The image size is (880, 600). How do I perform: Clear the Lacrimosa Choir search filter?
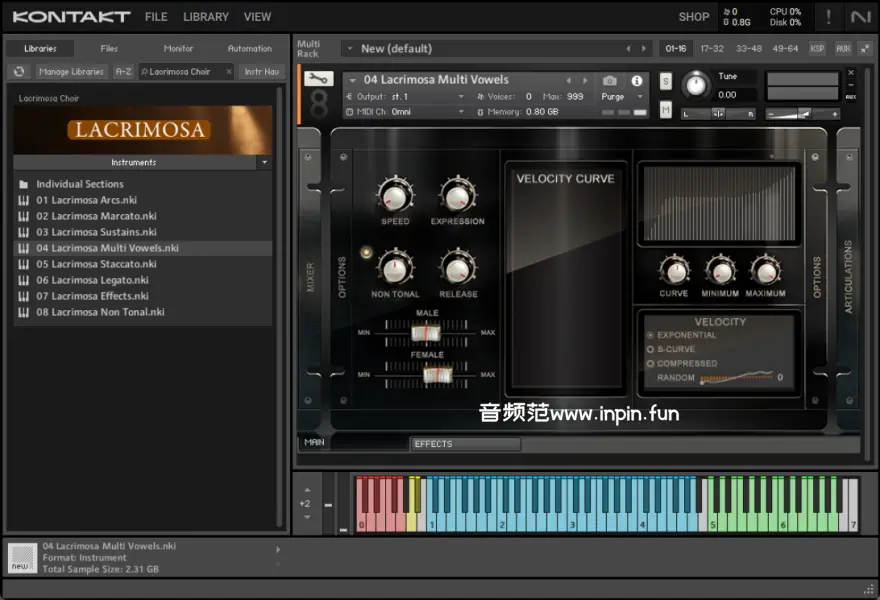[228, 72]
